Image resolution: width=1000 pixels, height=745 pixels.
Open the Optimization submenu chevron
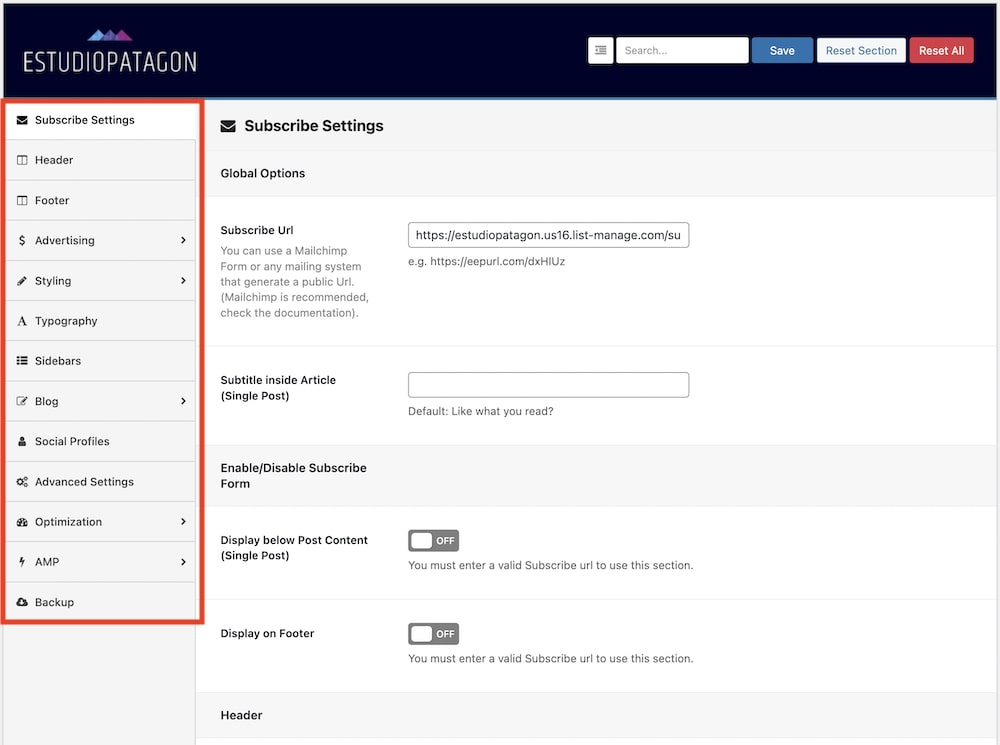click(x=183, y=521)
